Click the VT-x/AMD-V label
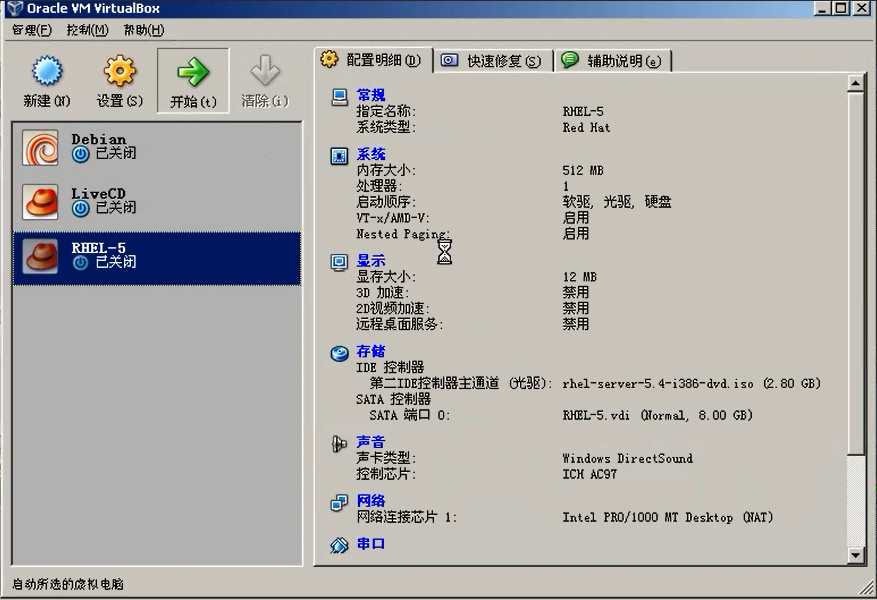This screenshot has height=600, width=877. click(393, 218)
